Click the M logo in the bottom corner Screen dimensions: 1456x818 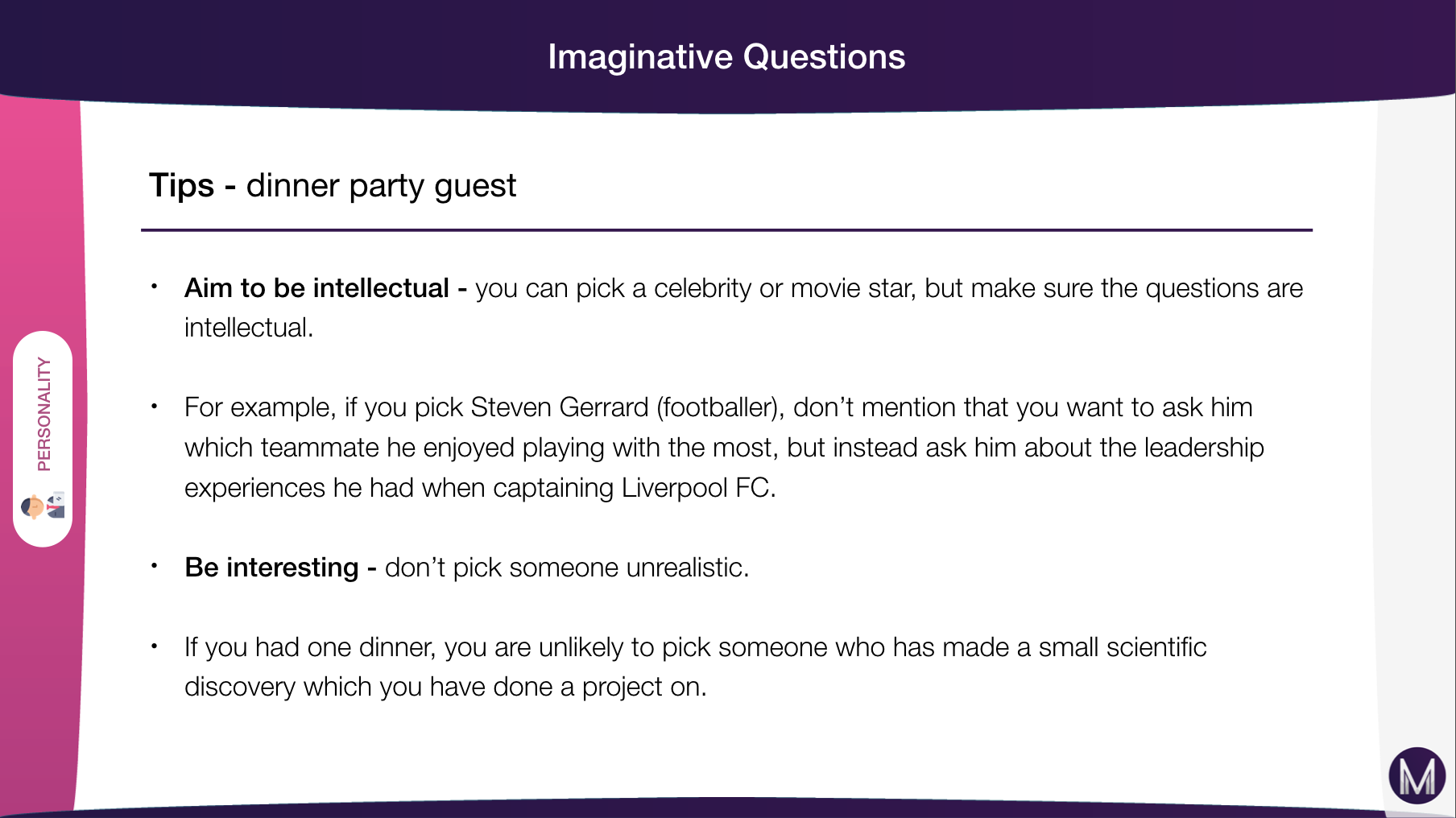1417,776
